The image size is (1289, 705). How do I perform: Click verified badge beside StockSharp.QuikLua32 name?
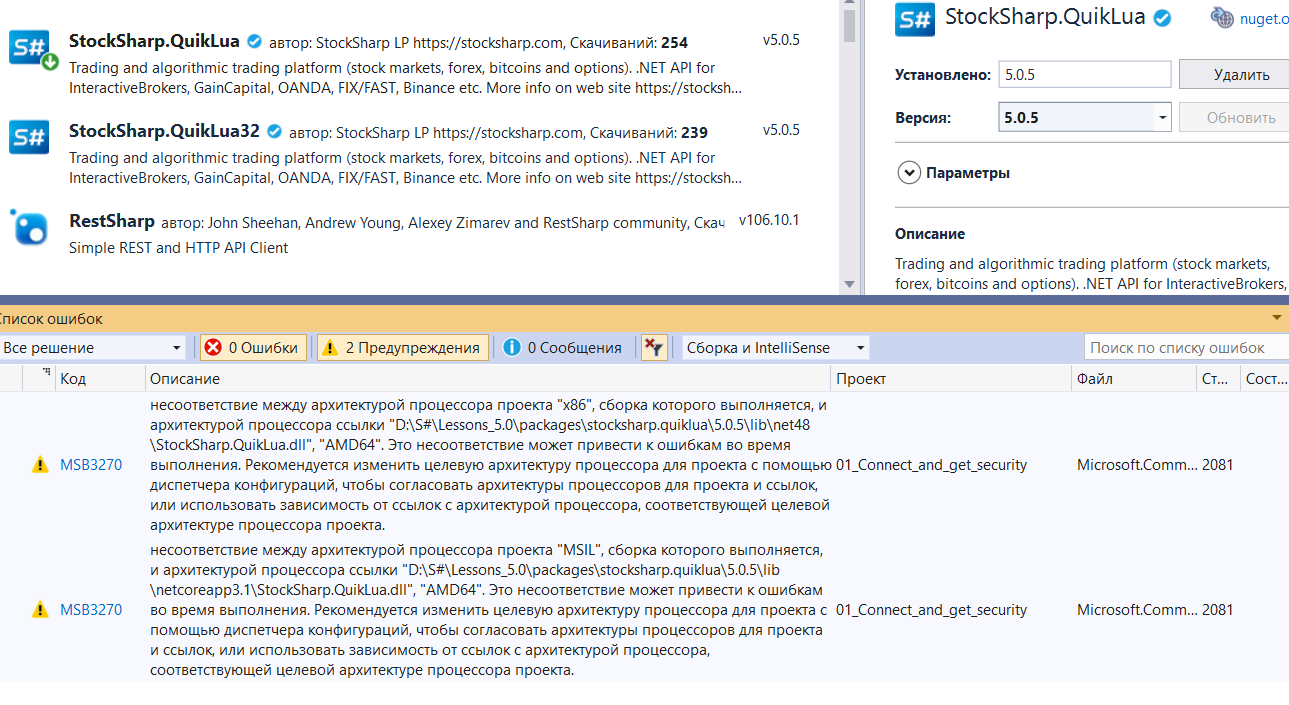coord(275,131)
